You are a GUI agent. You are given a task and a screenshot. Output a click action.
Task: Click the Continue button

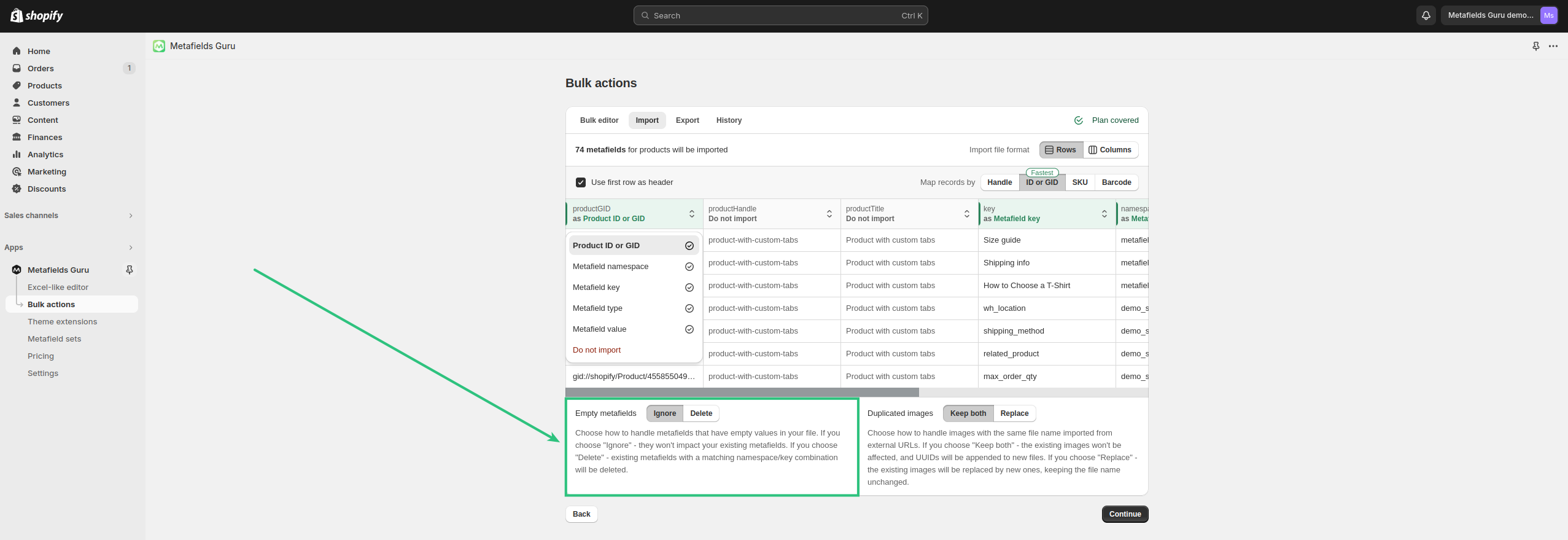(1125, 514)
